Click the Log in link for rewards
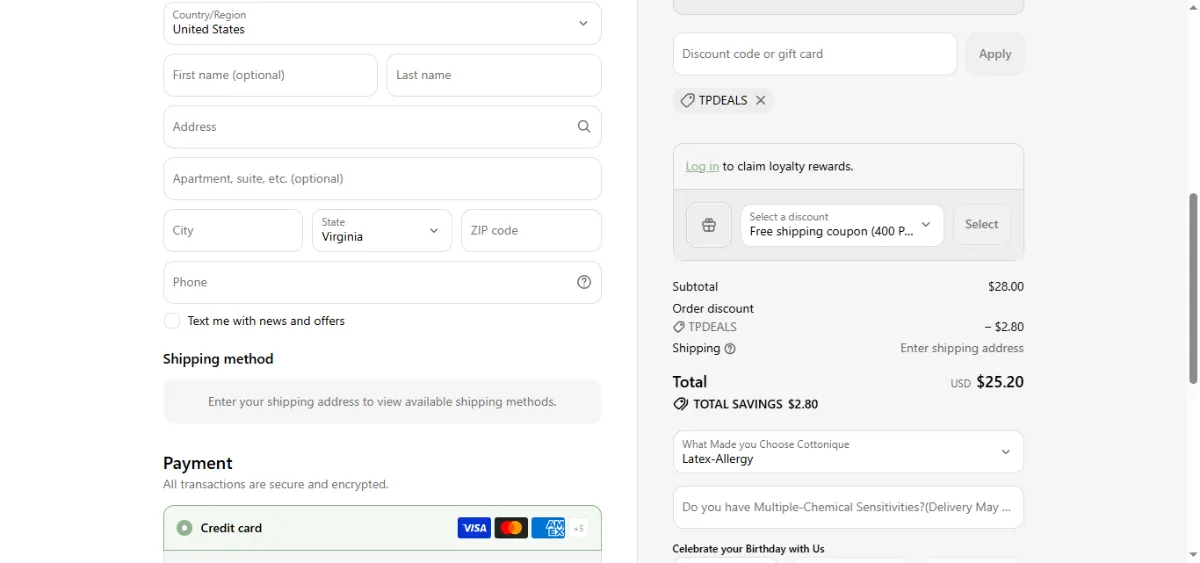The width and height of the screenshot is (1200, 563). (702, 167)
